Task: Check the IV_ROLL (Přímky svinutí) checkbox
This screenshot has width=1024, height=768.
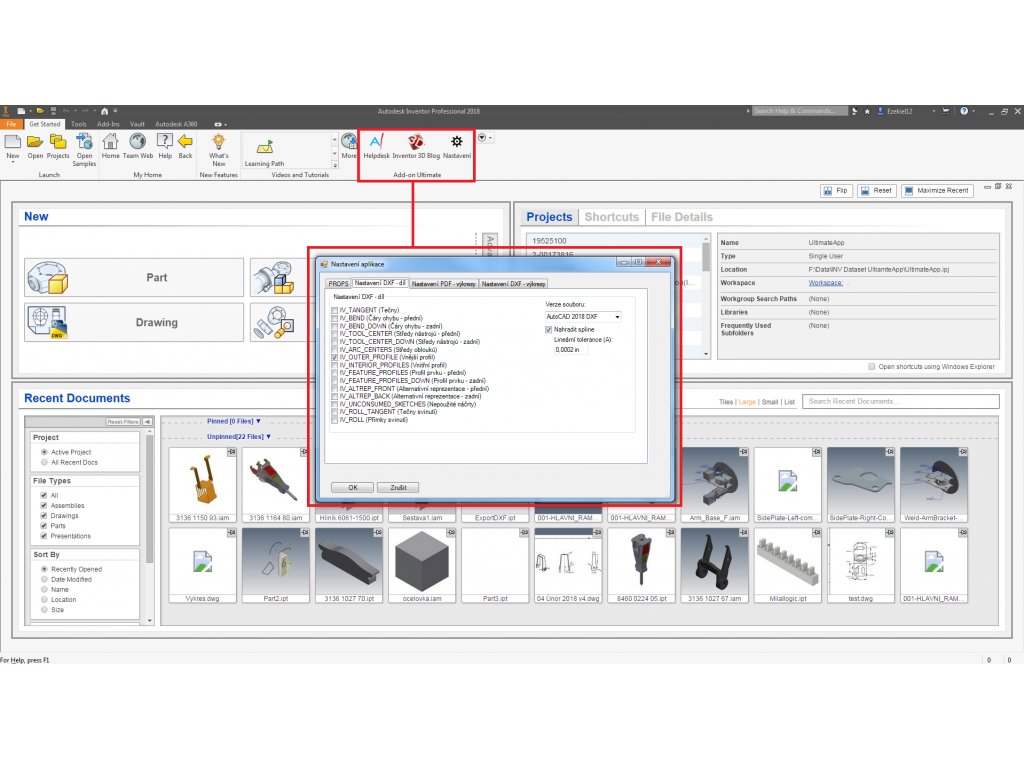Action: [335, 420]
